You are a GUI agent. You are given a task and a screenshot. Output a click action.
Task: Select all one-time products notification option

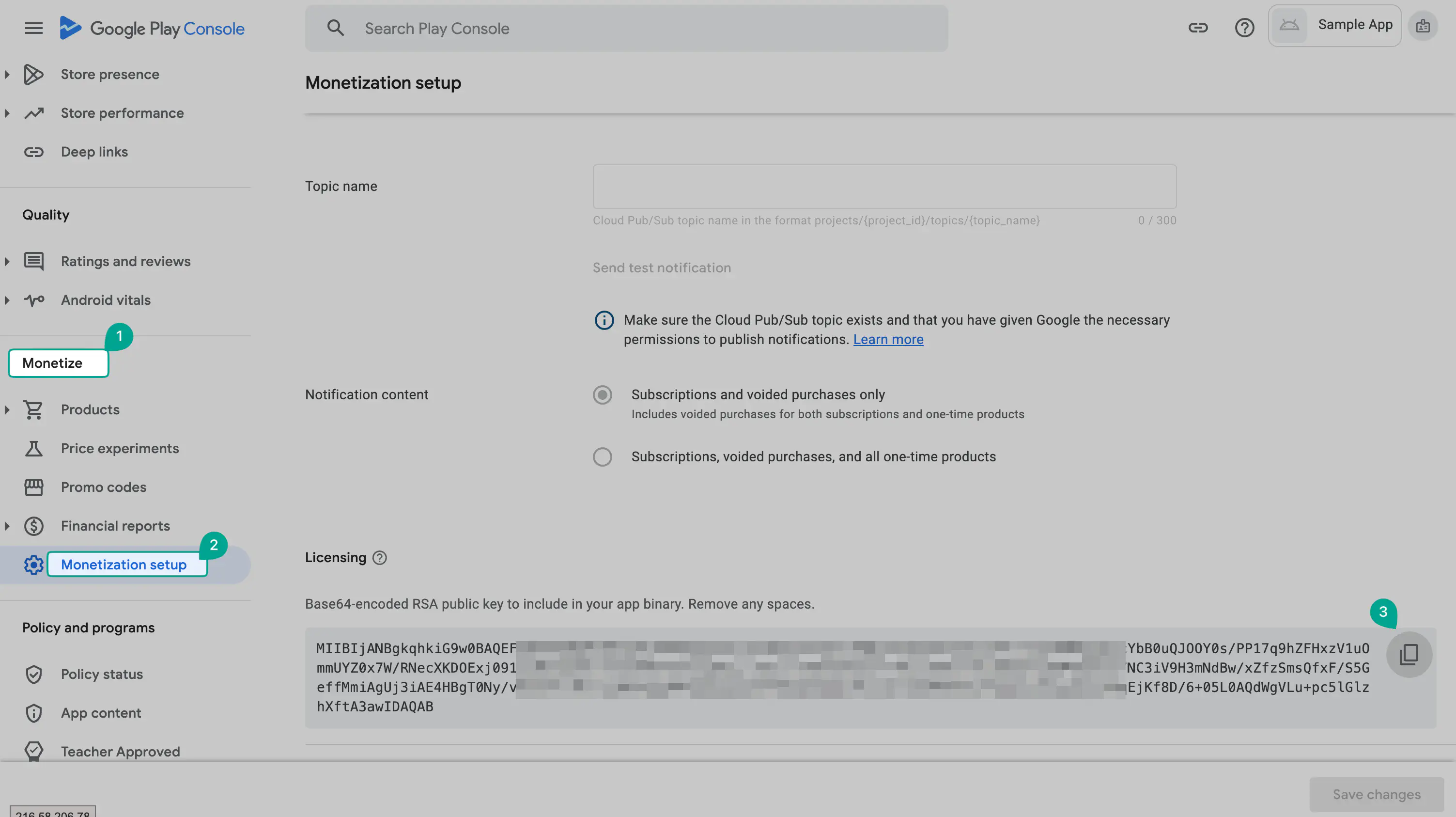click(x=603, y=457)
